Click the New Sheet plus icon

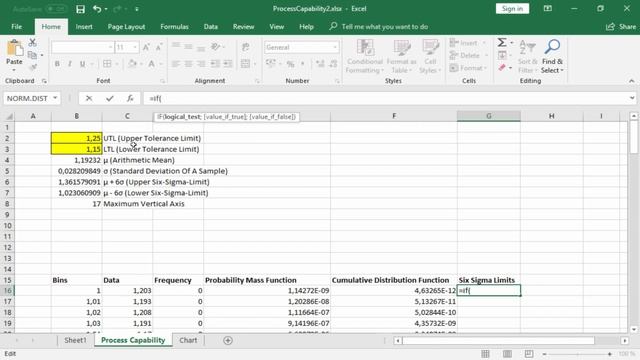228,340
